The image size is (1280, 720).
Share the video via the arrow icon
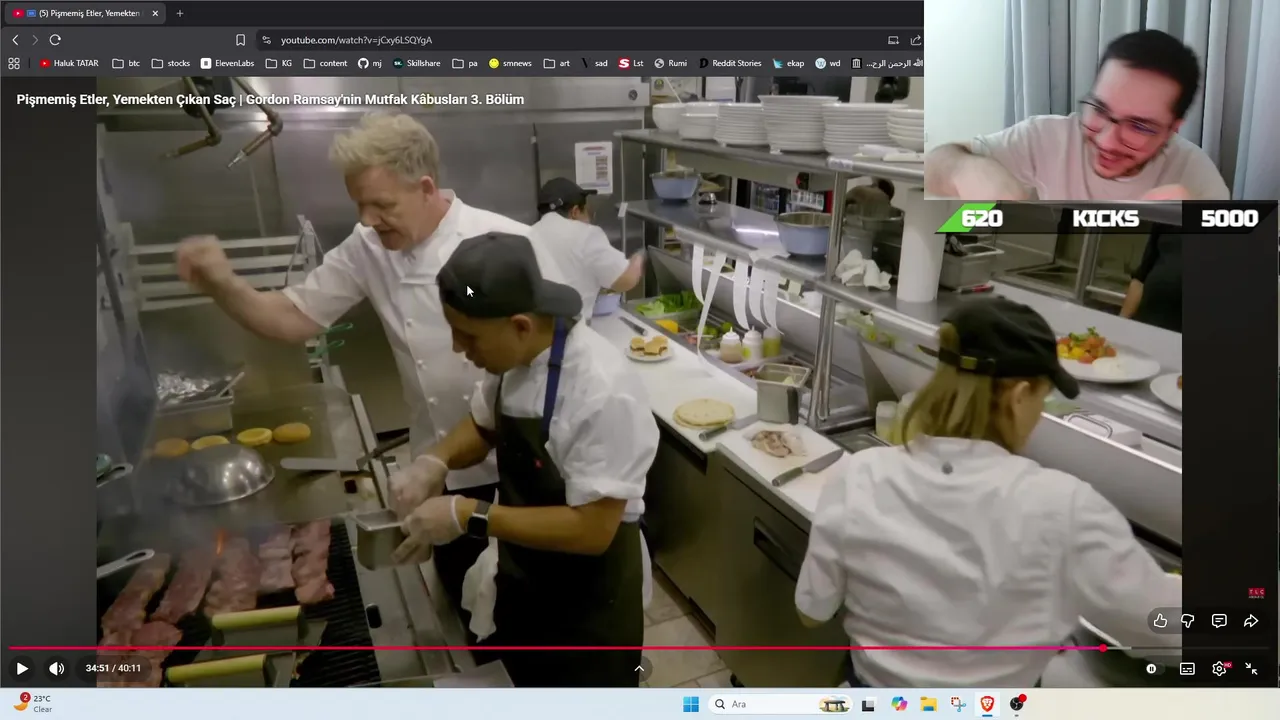[1250, 621]
